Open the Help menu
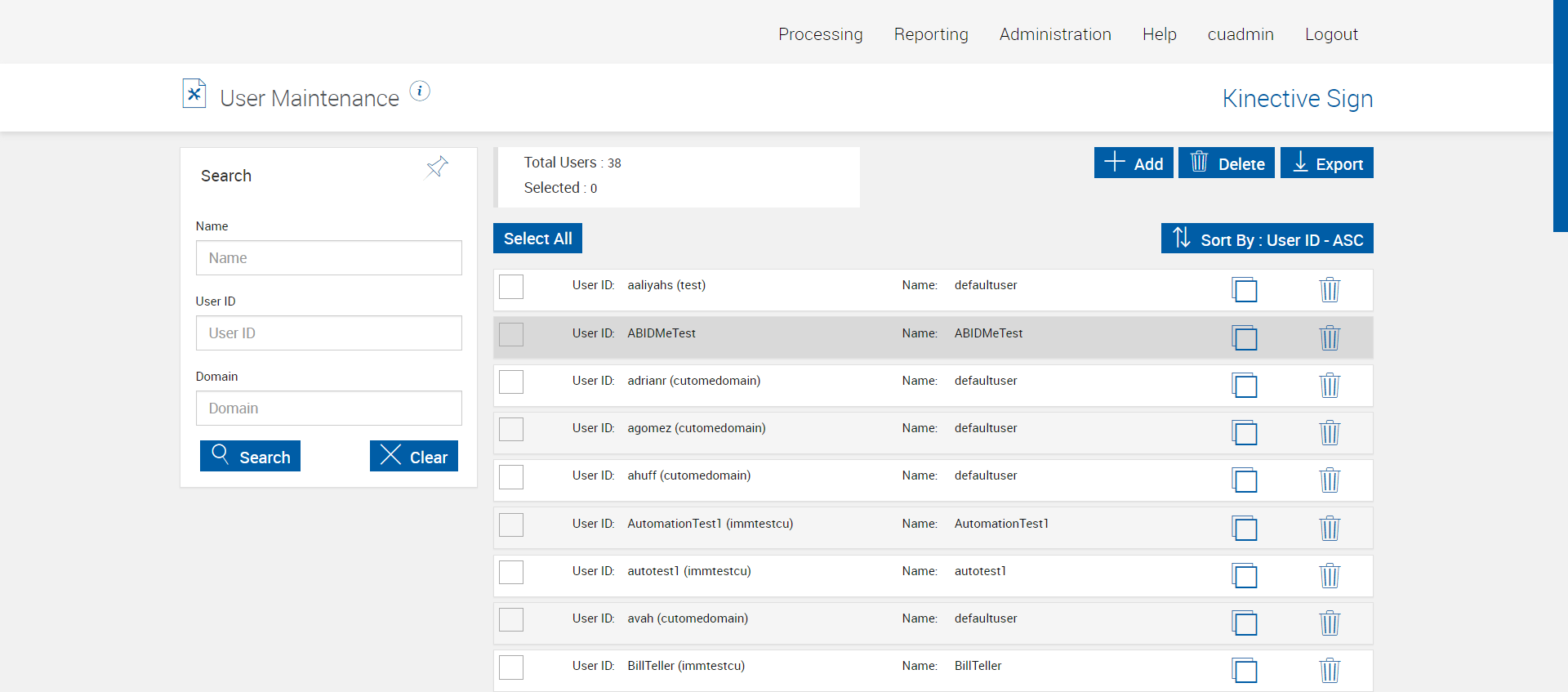Viewport: 1568px width, 692px height. click(x=1160, y=34)
